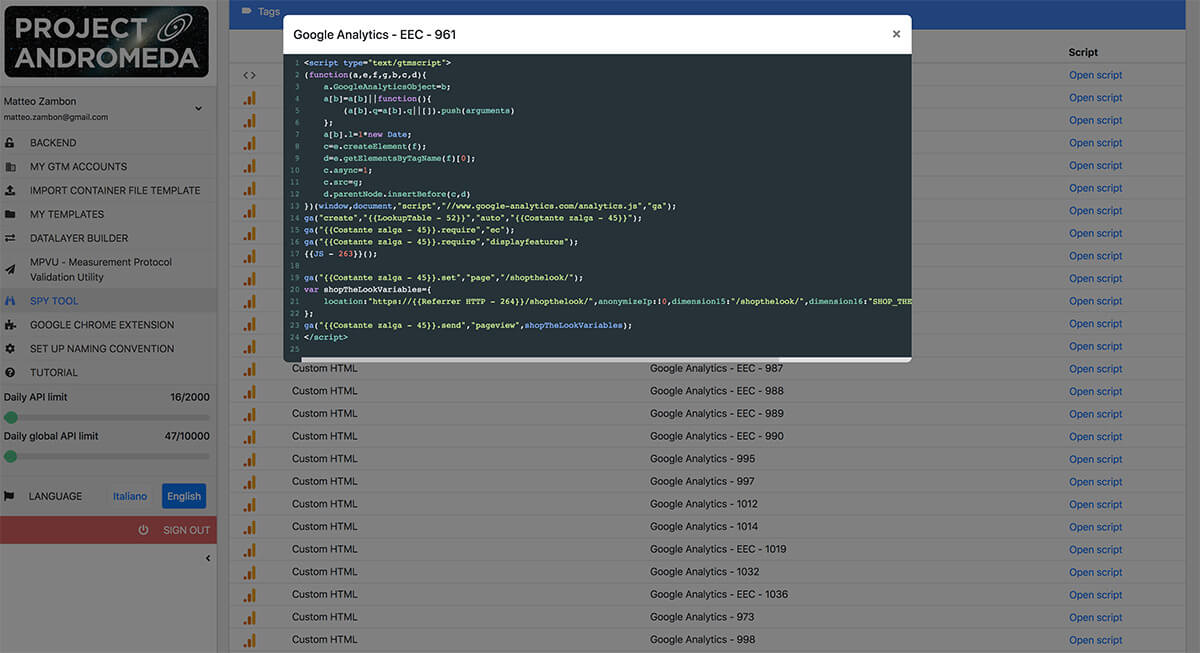Click analytics icon in EEC 987 row
1200x653 pixels.
click(x=250, y=368)
